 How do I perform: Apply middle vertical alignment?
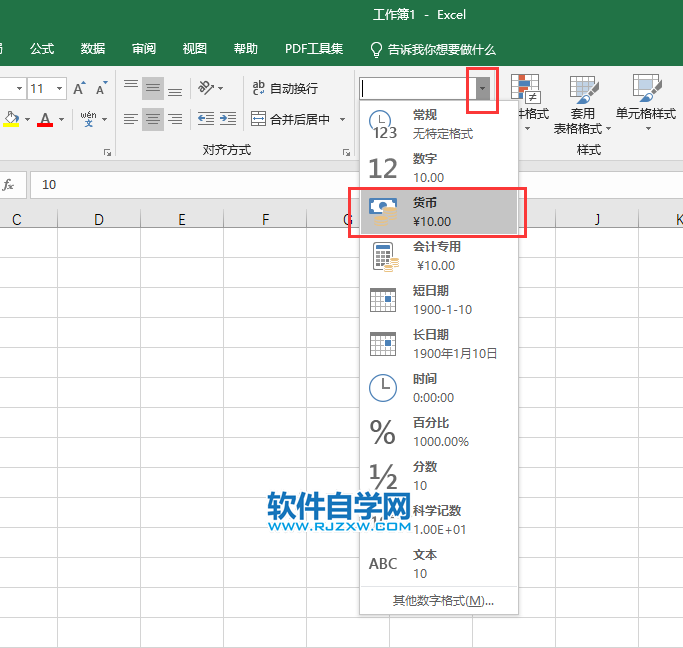tap(153, 88)
